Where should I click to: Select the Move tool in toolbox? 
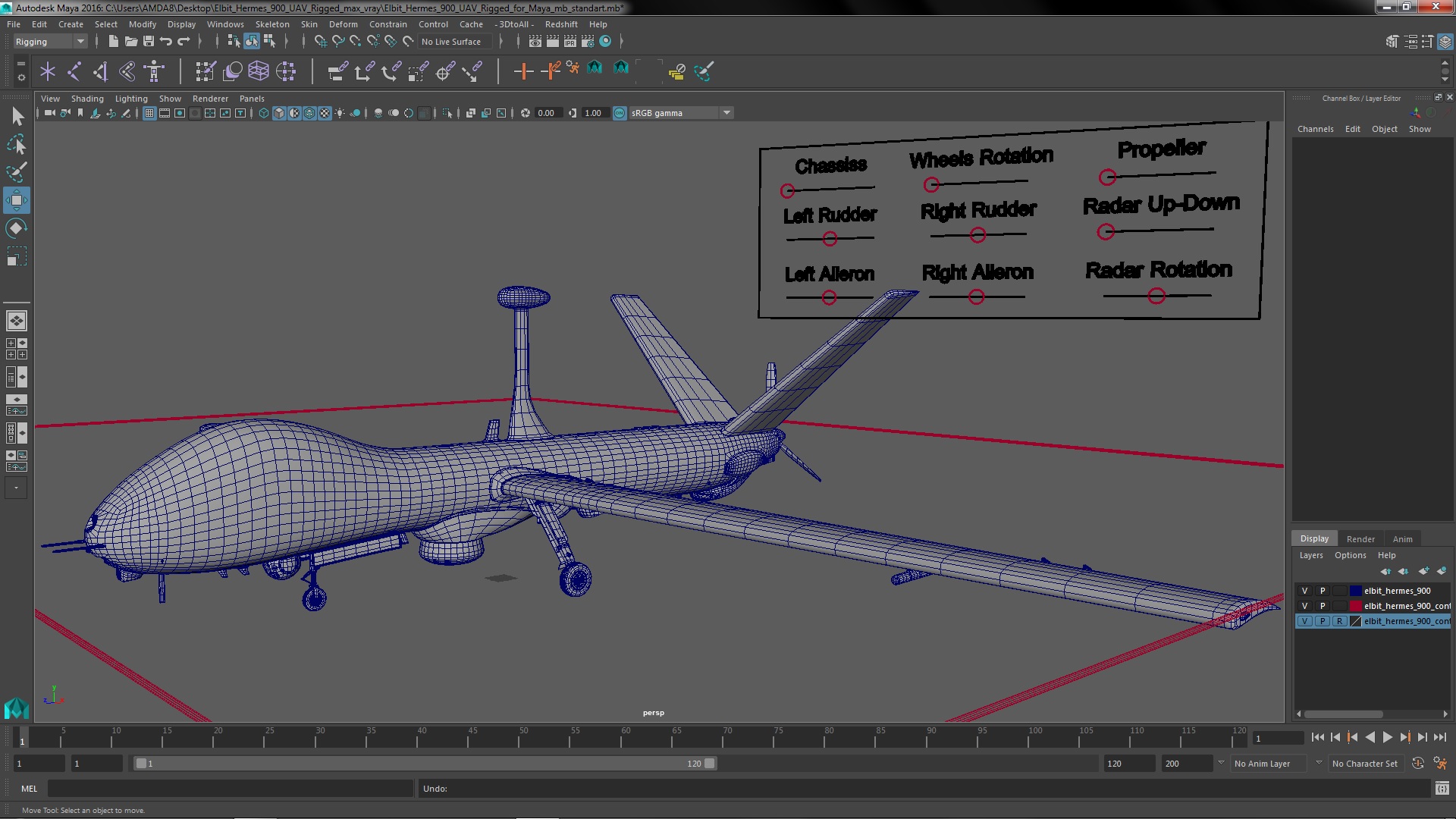16,200
